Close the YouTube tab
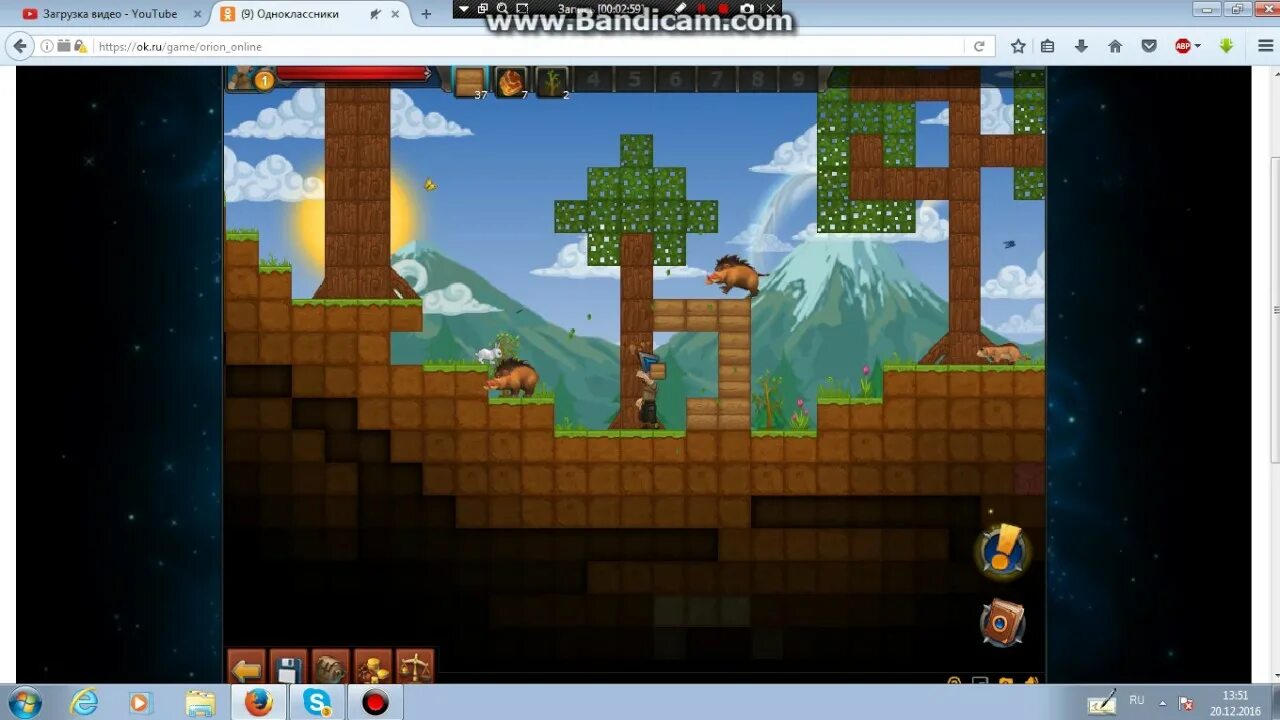 [x=197, y=14]
